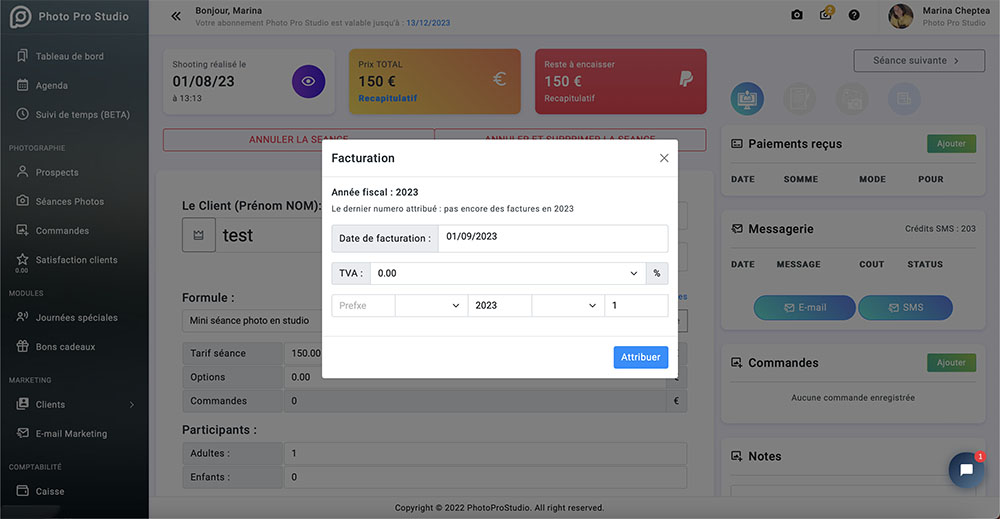Viewport: 1000px width, 519px height.
Task: Click Recapitulatif link on Prix TOTAL card
Action: [388, 98]
